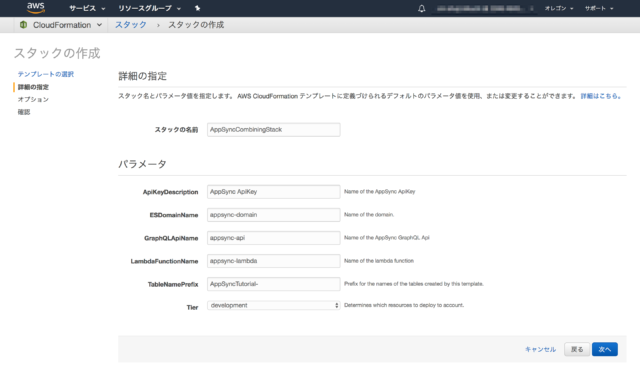This screenshot has width=640, height=366.
Task: Open the Tier development dropdown
Action: pyautogui.click(x=273, y=305)
